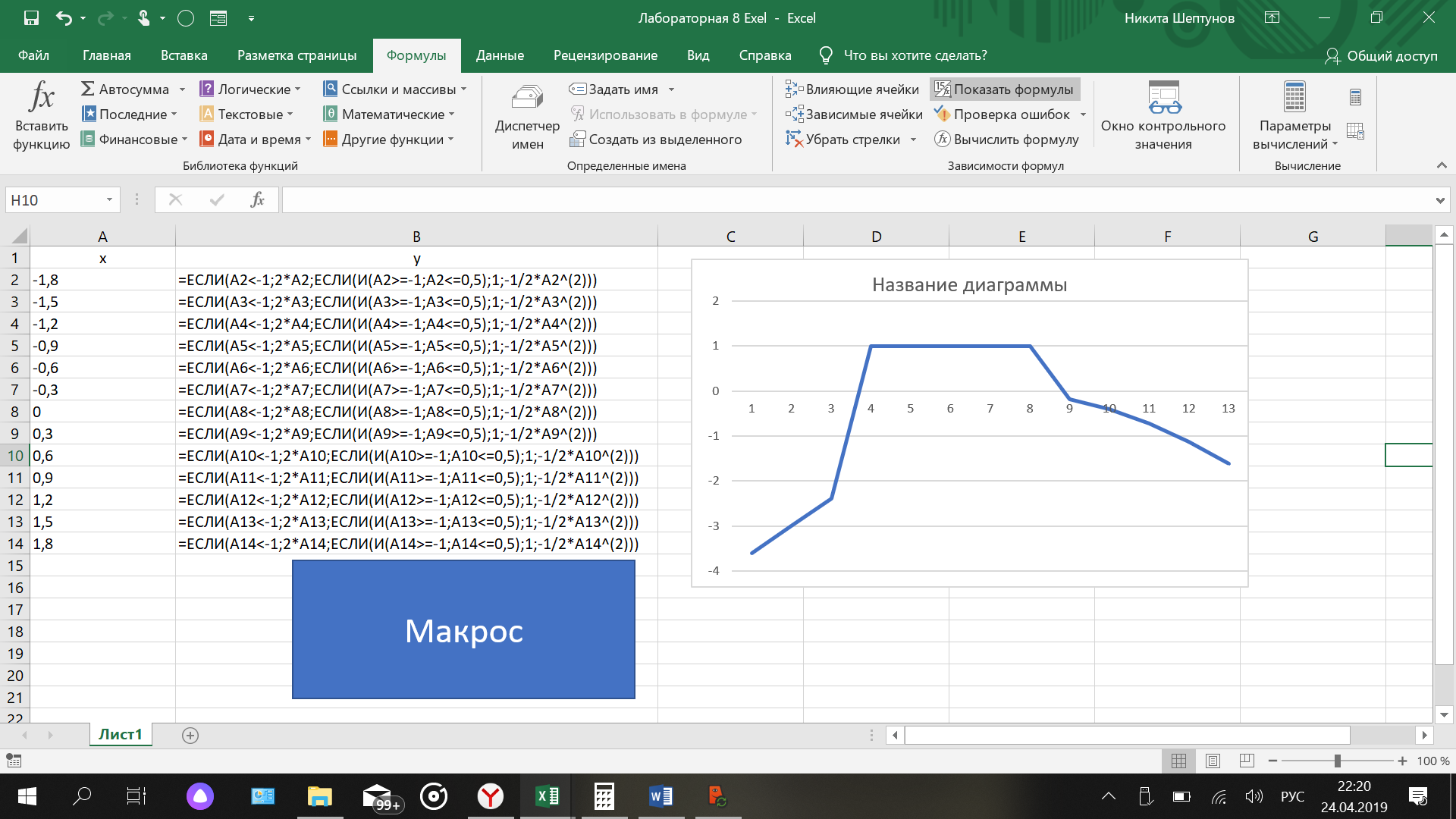Switch to Разметка страницы tab
This screenshot has height=819, width=1456.
click(x=297, y=55)
